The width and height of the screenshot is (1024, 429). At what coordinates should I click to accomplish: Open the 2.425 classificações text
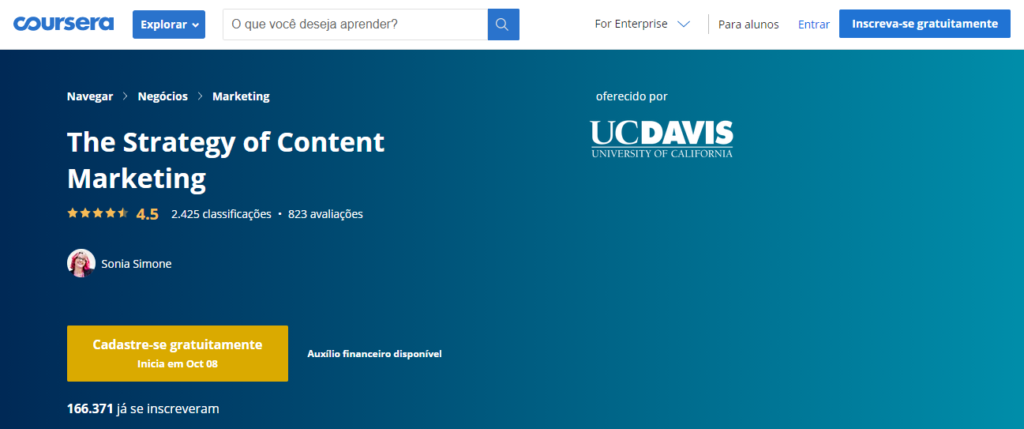coord(221,214)
